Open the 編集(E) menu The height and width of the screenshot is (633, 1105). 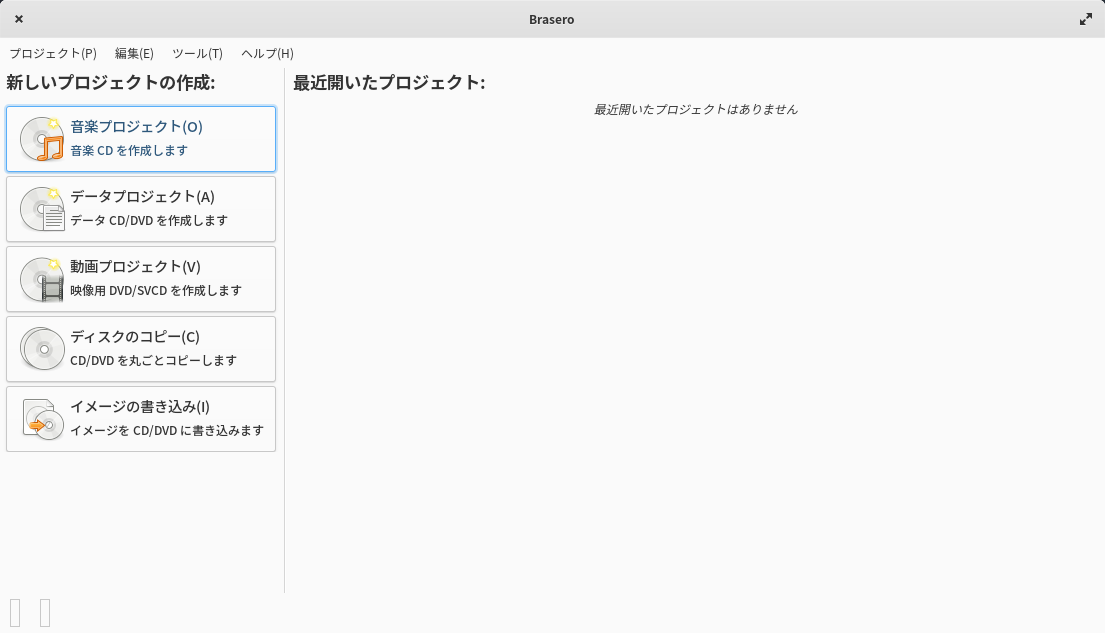pos(134,54)
